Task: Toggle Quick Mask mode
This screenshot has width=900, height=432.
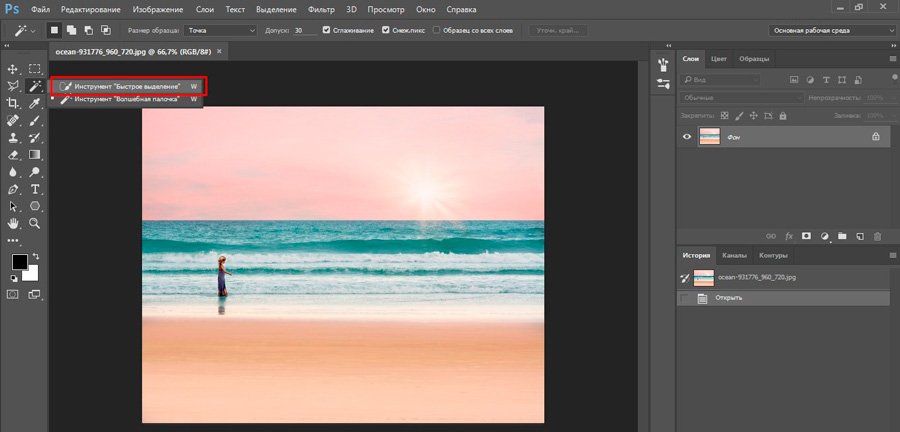Action: 12,294
